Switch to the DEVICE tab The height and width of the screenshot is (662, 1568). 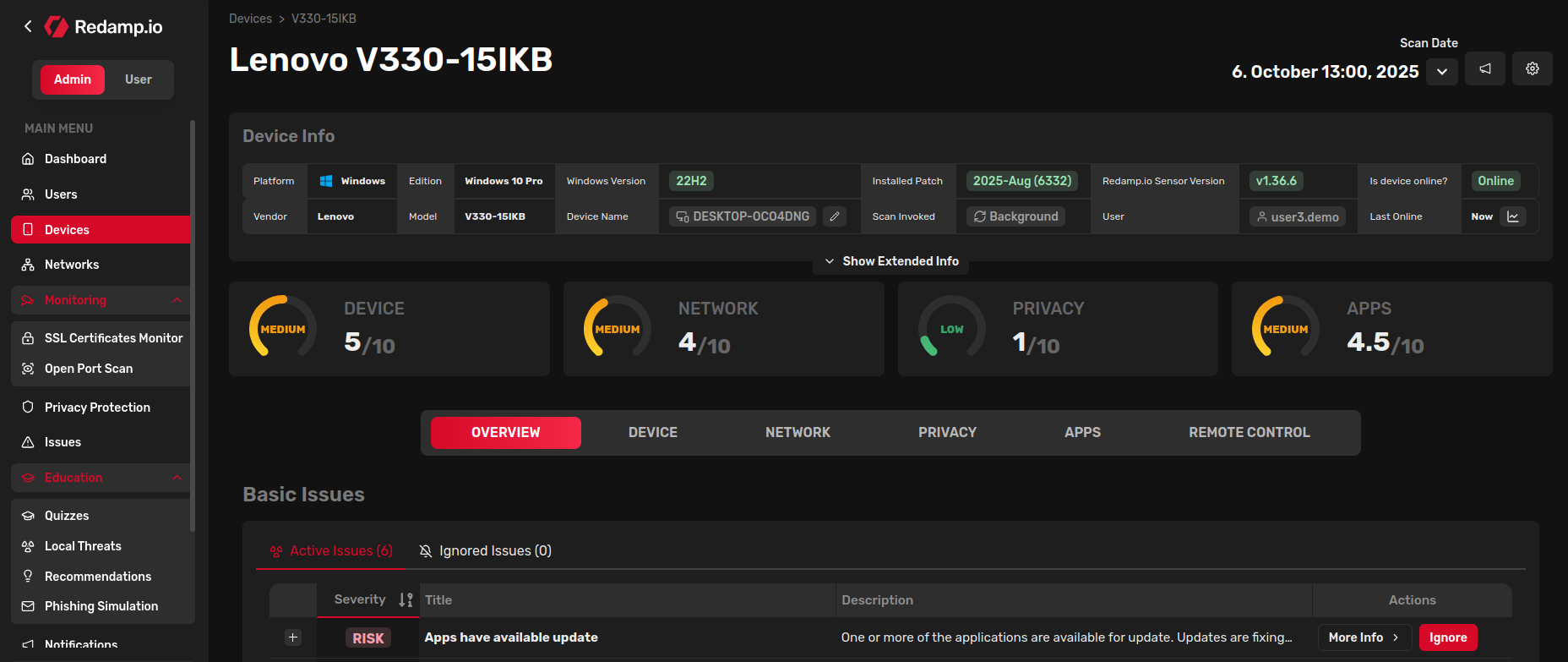(653, 433)
